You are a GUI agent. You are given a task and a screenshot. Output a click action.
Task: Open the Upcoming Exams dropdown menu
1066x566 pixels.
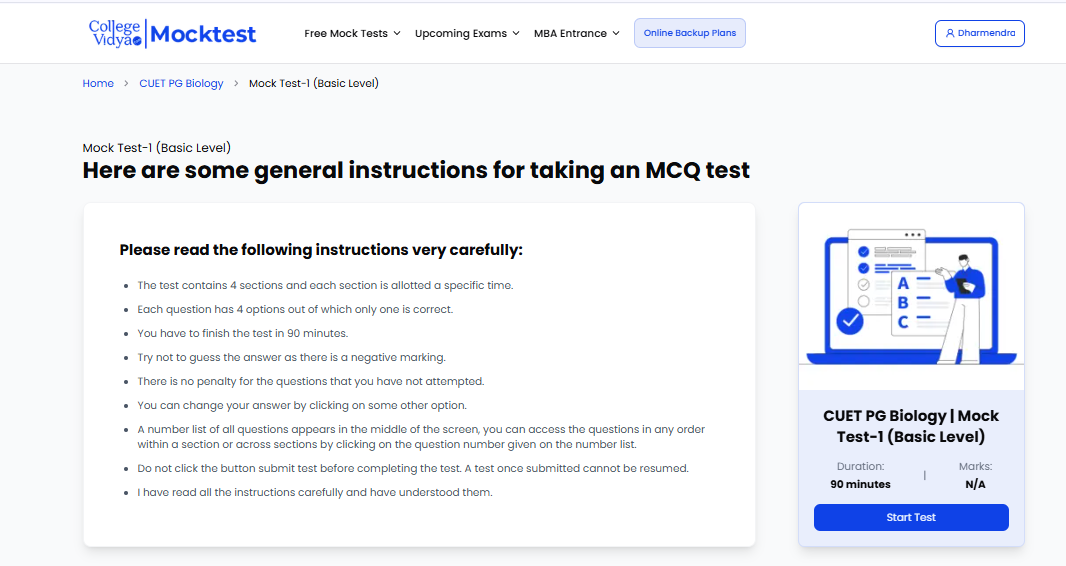point(467,33)
